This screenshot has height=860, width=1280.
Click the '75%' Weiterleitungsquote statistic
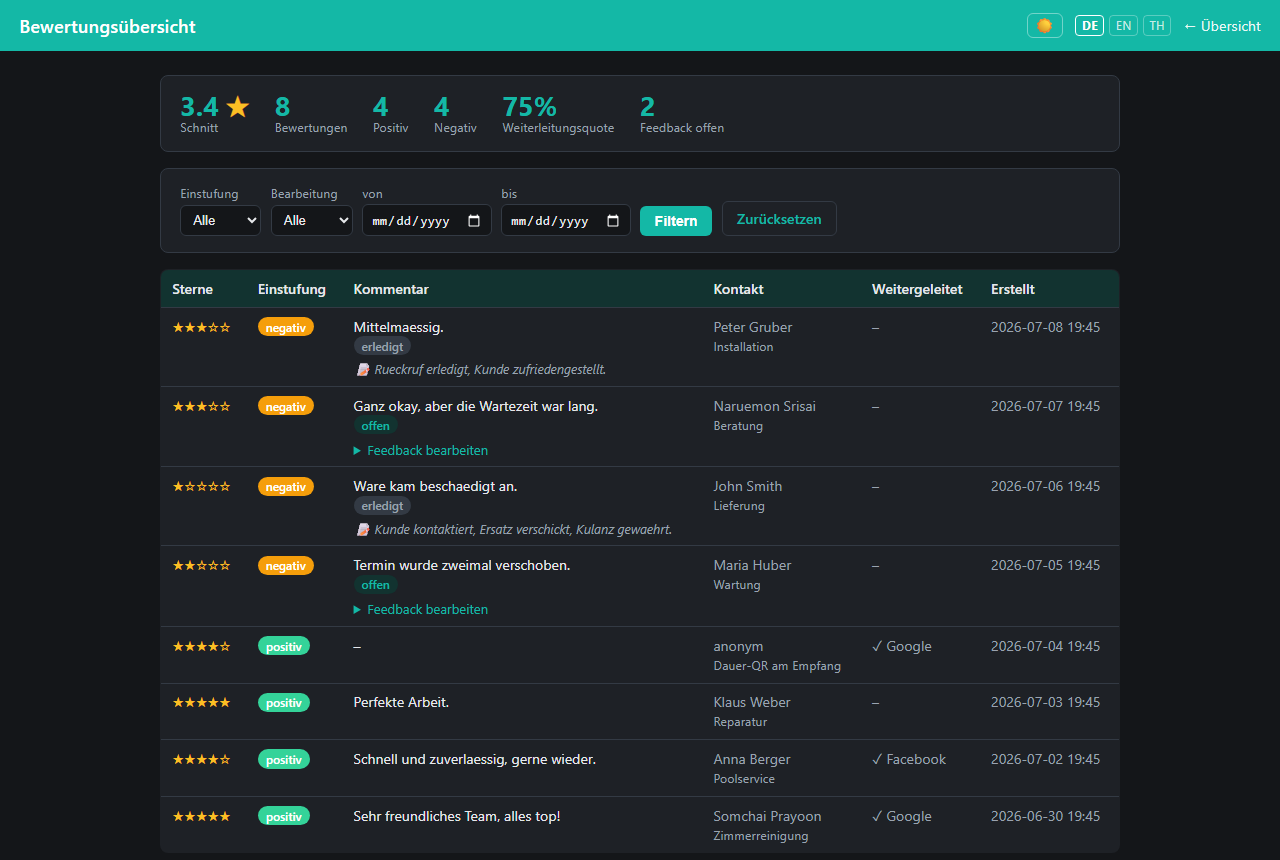tap(530, 107)
